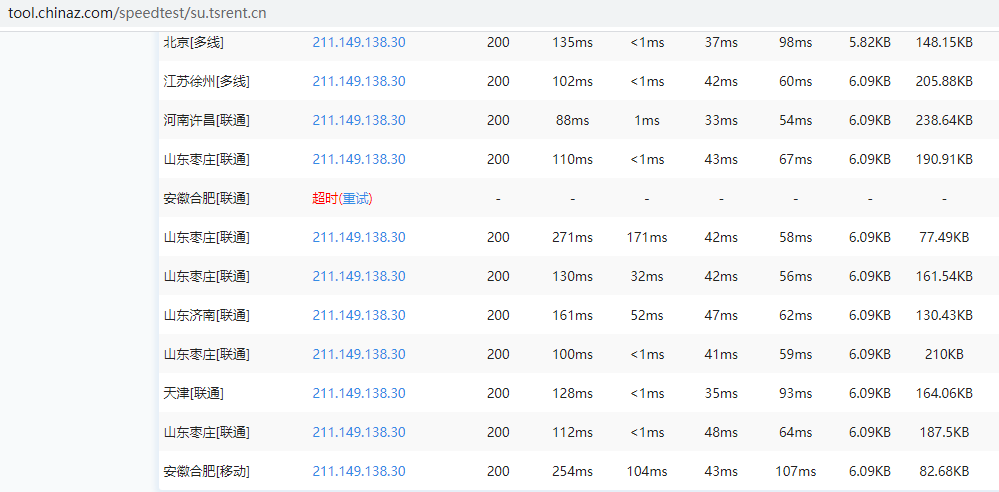999x492 pixels.
Task: Click the IP link in the 187.5KB row
Action: click(x=359, y=432)
